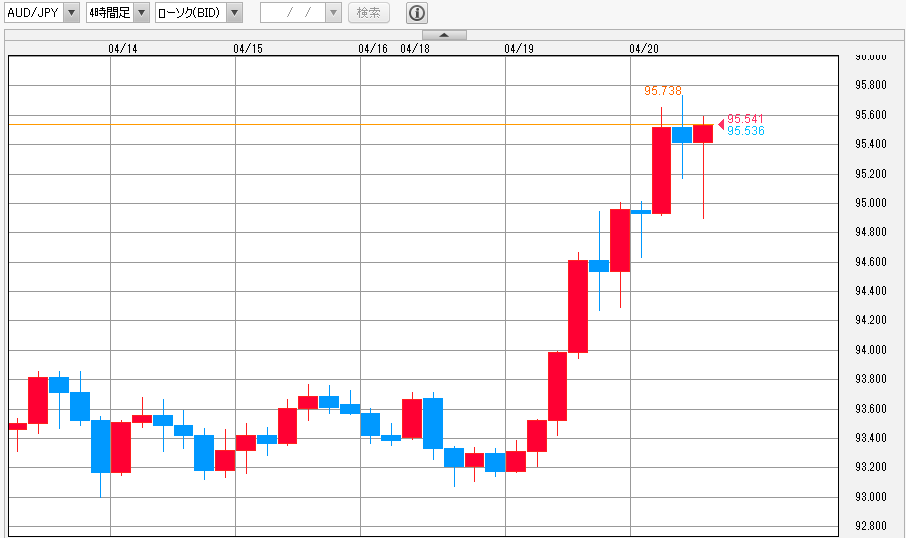Click the date input field
The image size is (906, 538).
[293, 13]
